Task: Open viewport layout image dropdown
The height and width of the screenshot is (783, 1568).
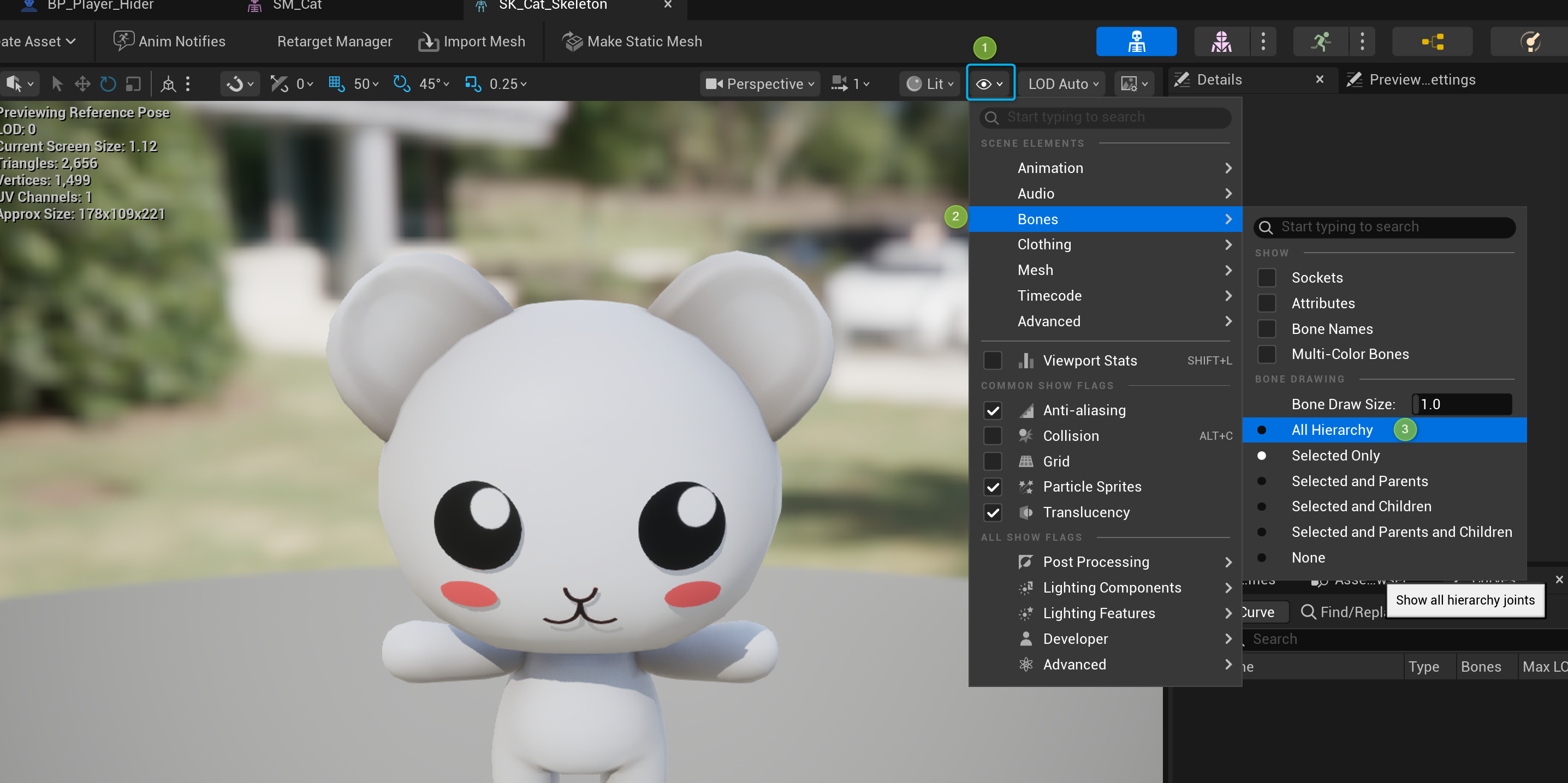Action: [x=1135, y=83]
